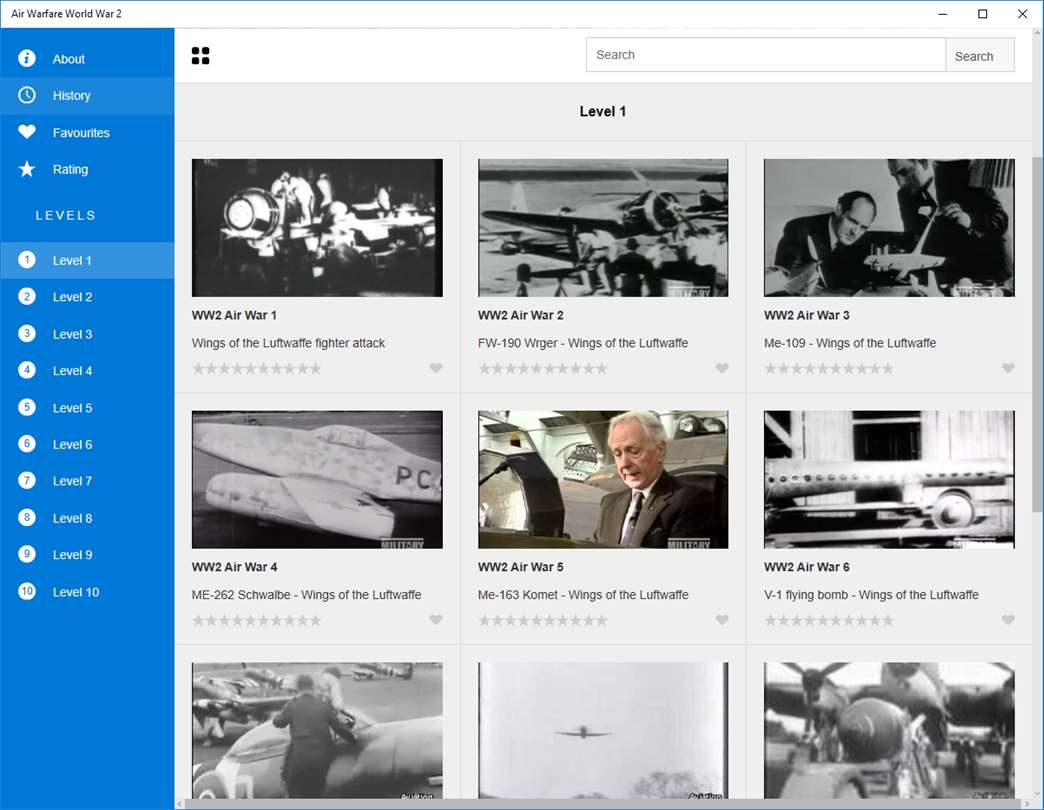
Task: Click the vertical scrollbar thumb
Action: pyautogui.click(x=1037, y=335)
